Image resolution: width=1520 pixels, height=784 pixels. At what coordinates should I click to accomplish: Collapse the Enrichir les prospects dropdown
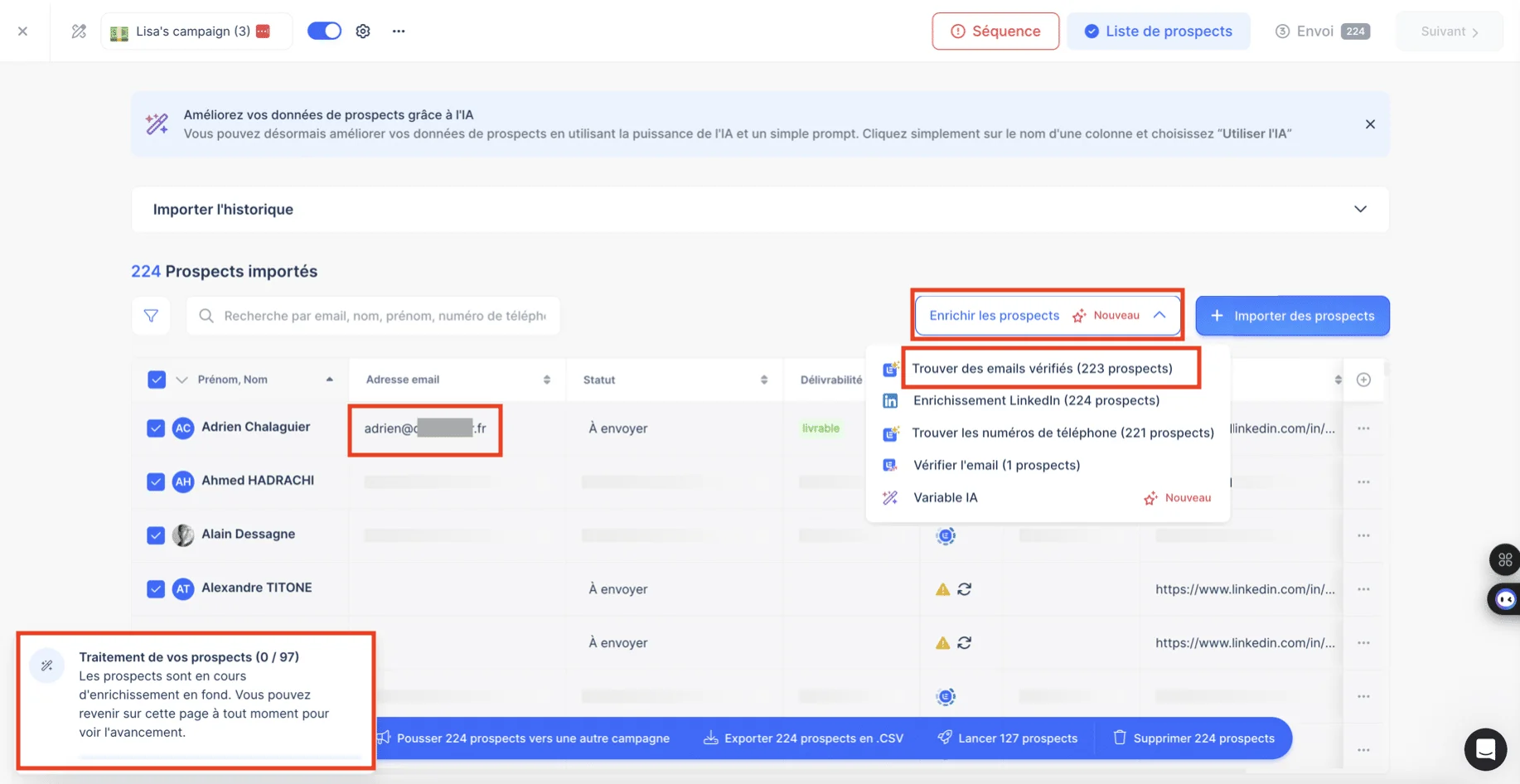click(1048, 316)
